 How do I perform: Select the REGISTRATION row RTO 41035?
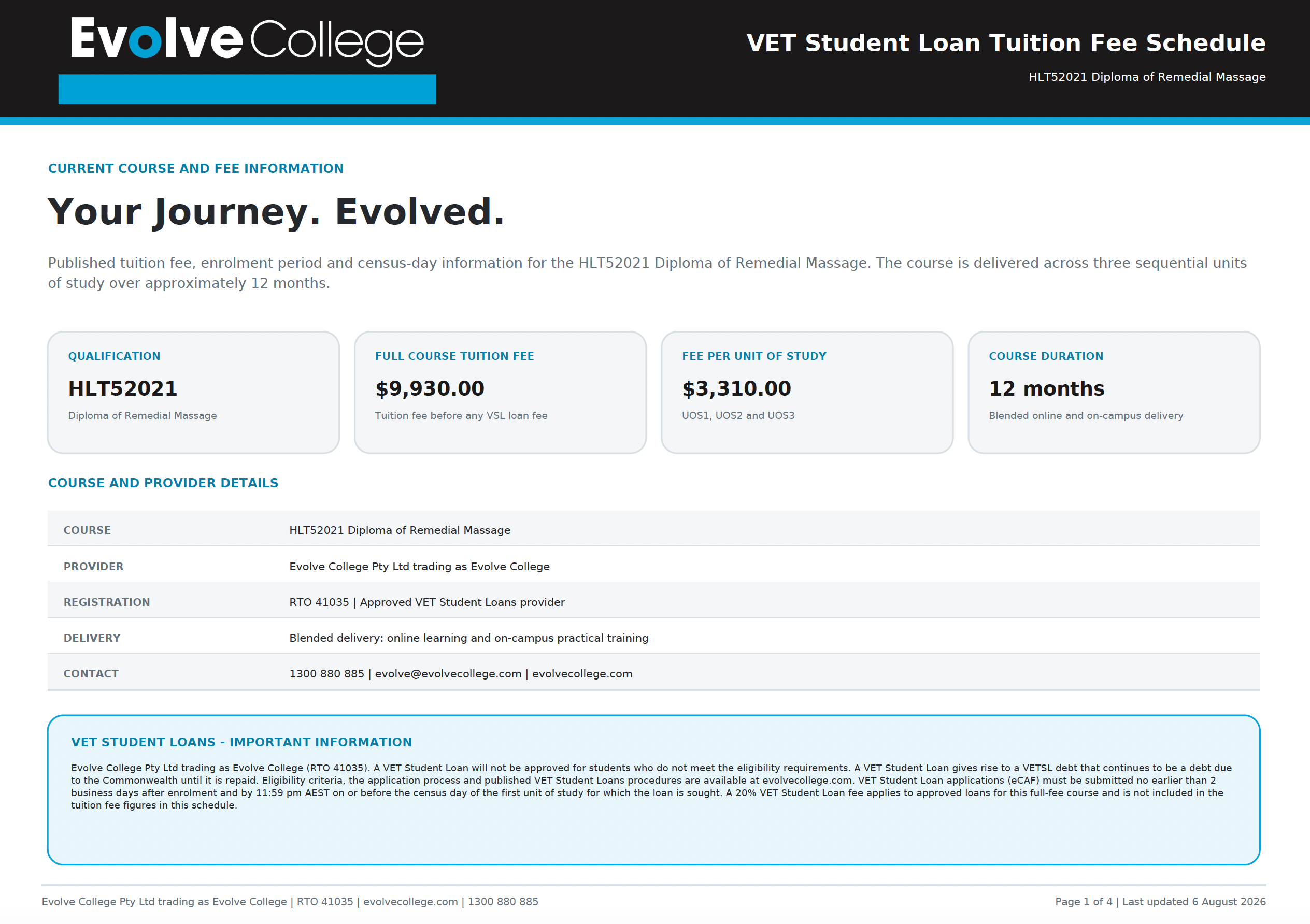point(319,602)
